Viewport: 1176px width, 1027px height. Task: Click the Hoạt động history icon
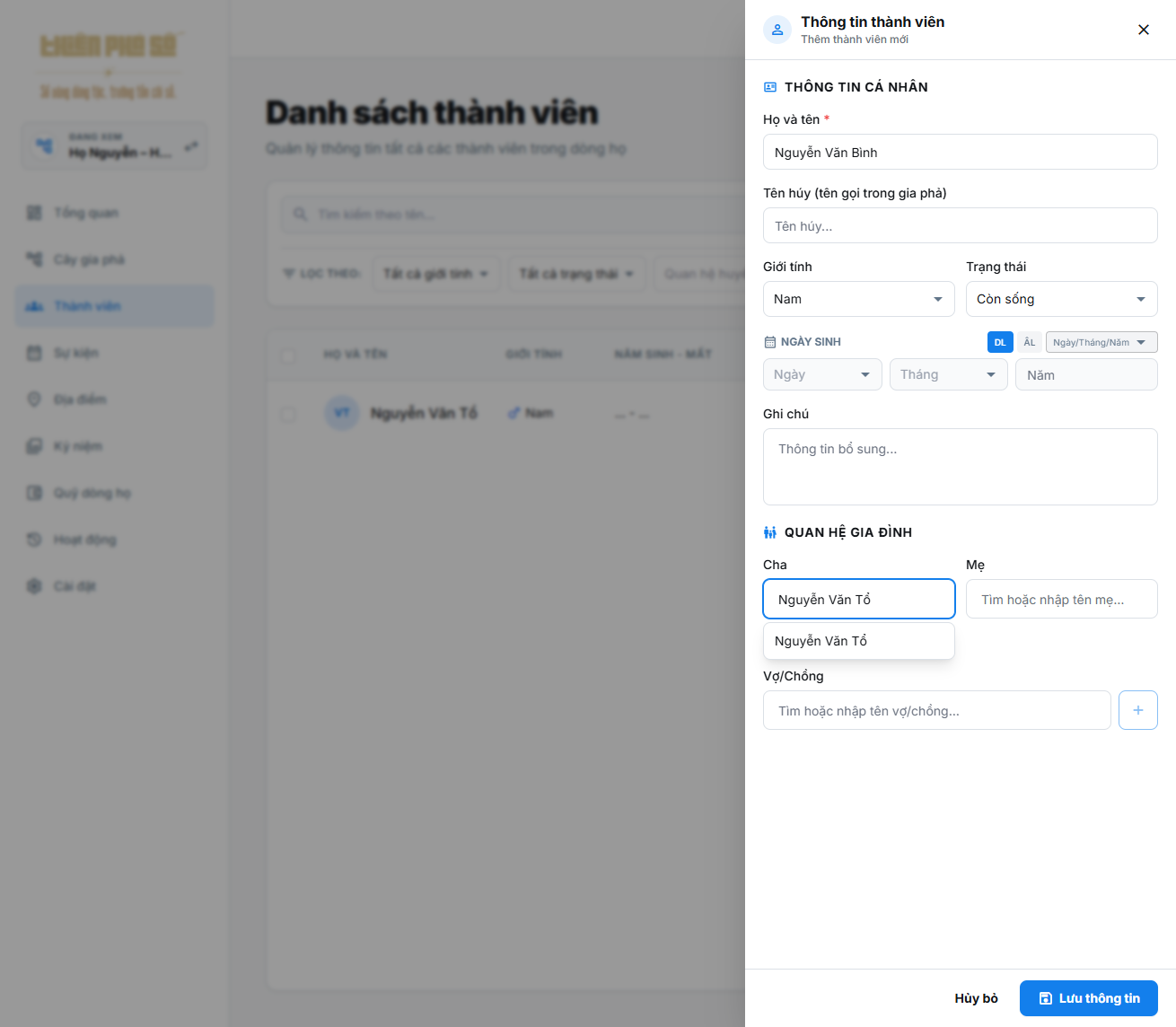click(x=34, y=540)
